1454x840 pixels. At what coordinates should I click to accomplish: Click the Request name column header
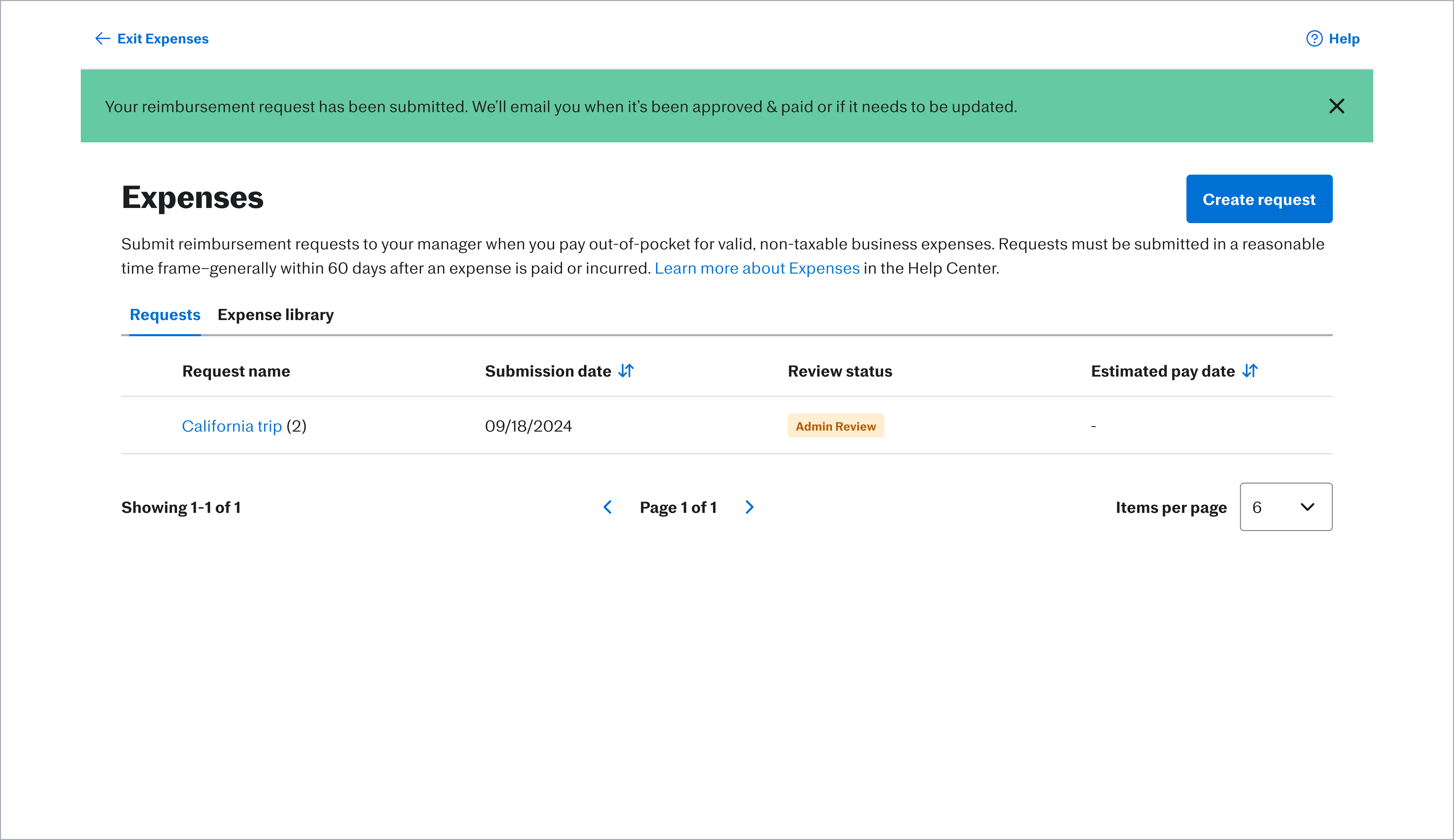(x=236, y=372)
